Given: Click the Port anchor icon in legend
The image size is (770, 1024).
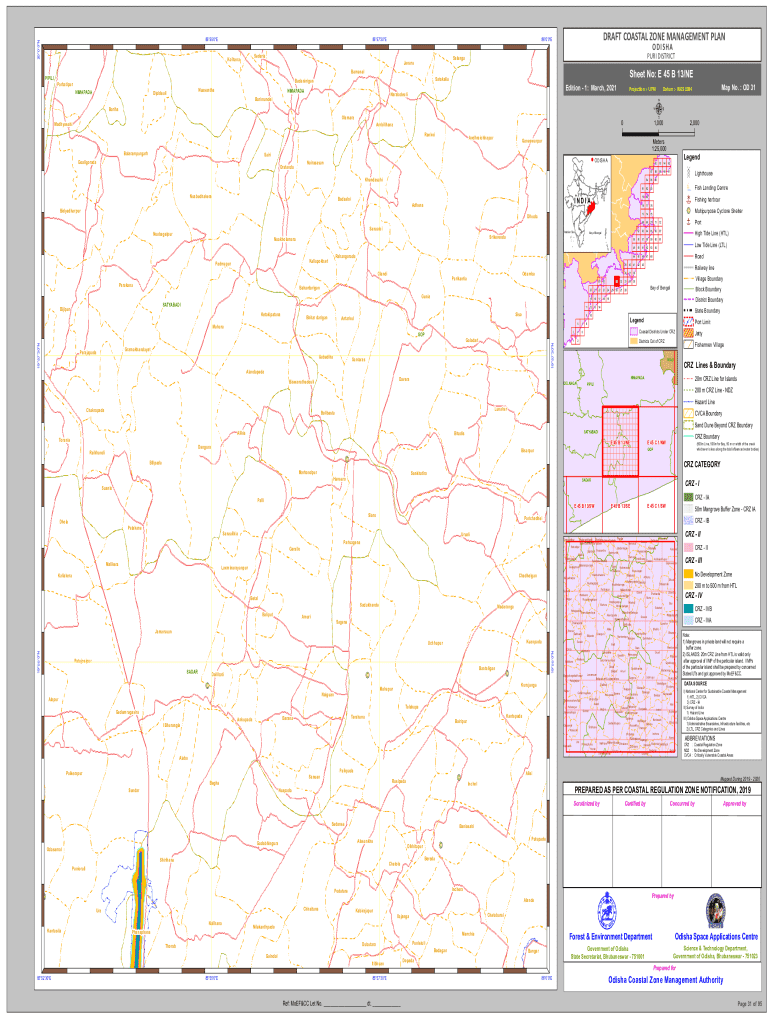Looking at the screenshot, I should coord(687,222).
